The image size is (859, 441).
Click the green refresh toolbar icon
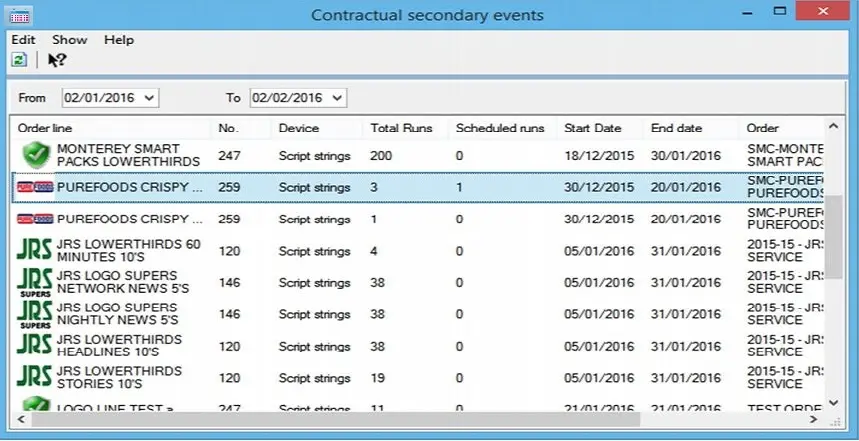click(x=19, y=60)
